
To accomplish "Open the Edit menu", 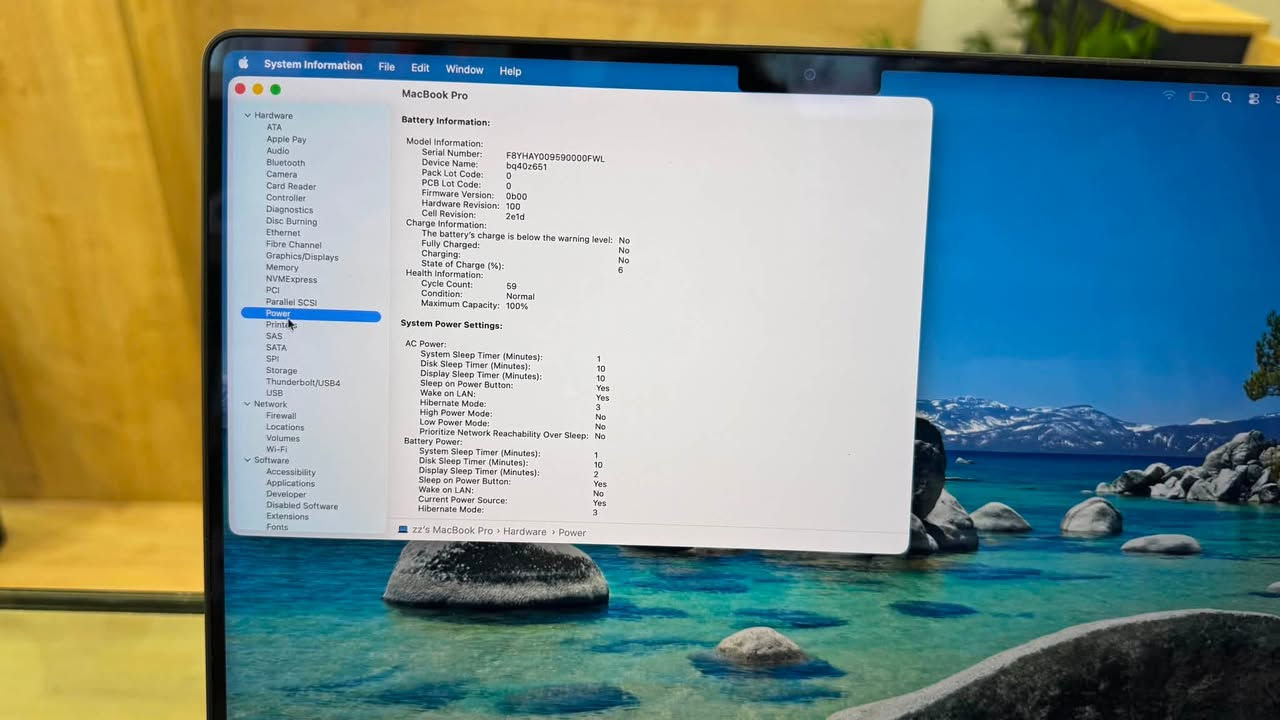I will (x=420, y=68).
